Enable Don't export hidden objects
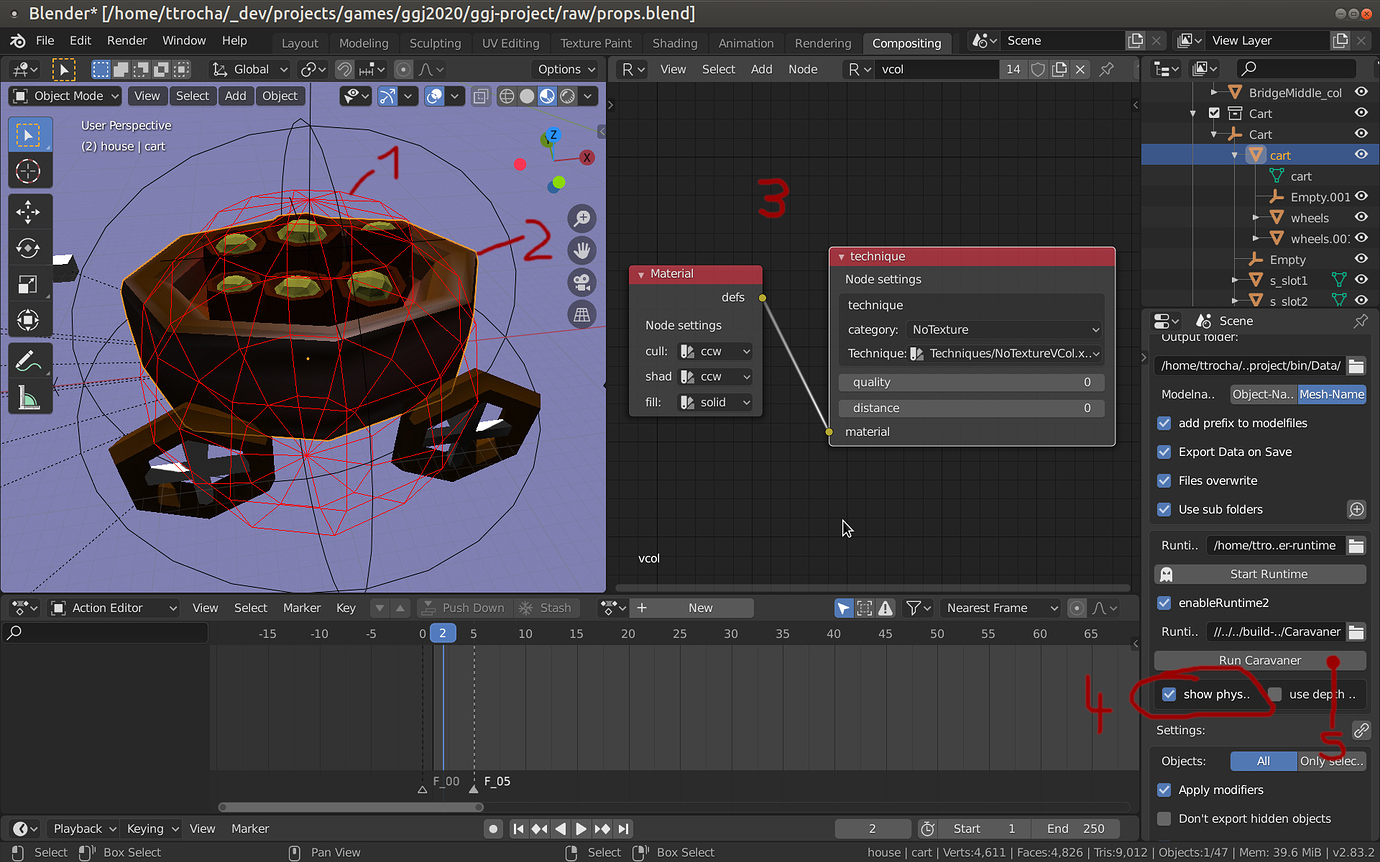This screenshot has height=862, width=1380. point(1164,818)
